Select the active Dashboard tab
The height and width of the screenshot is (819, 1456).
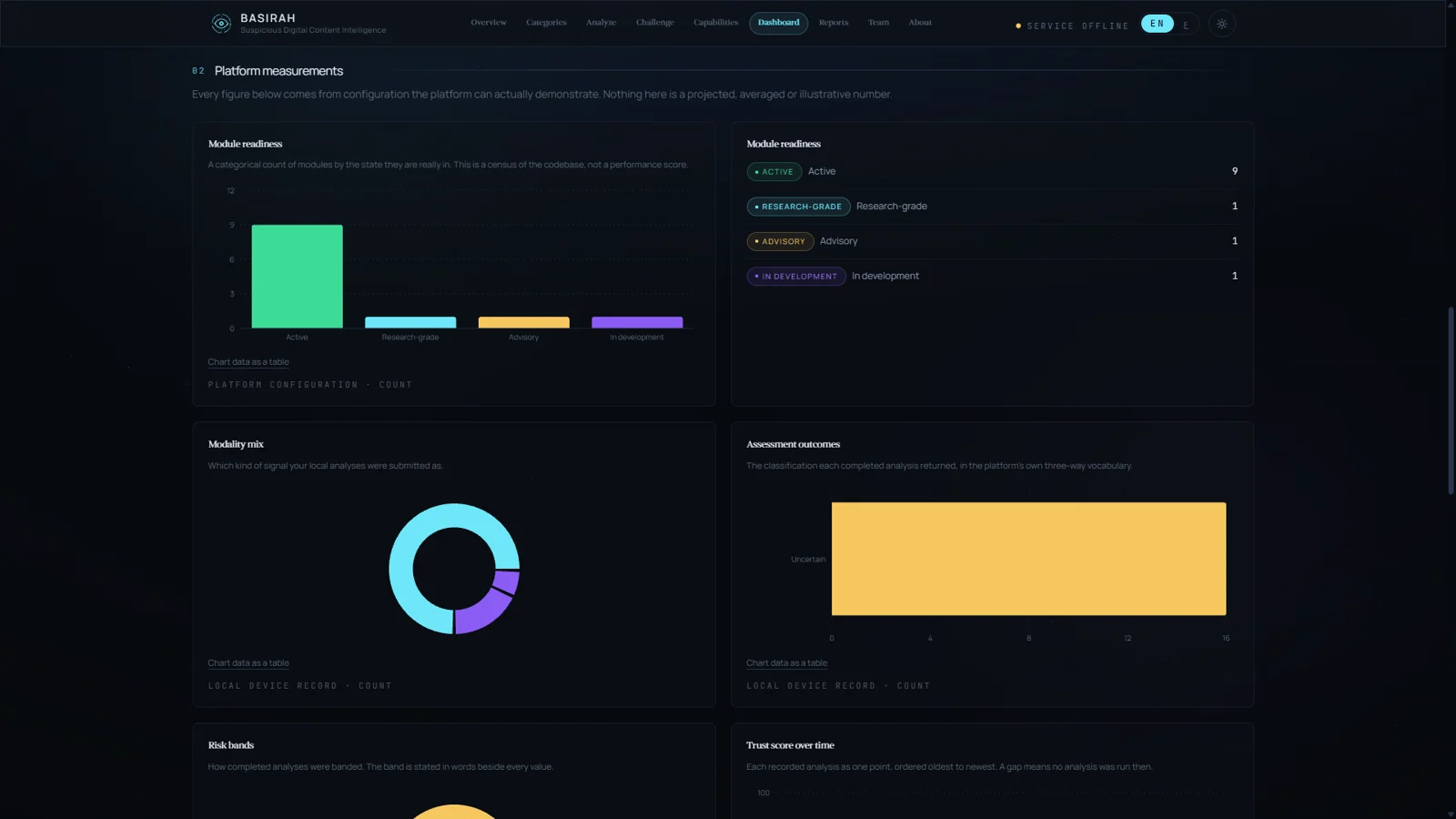[778, 23]
